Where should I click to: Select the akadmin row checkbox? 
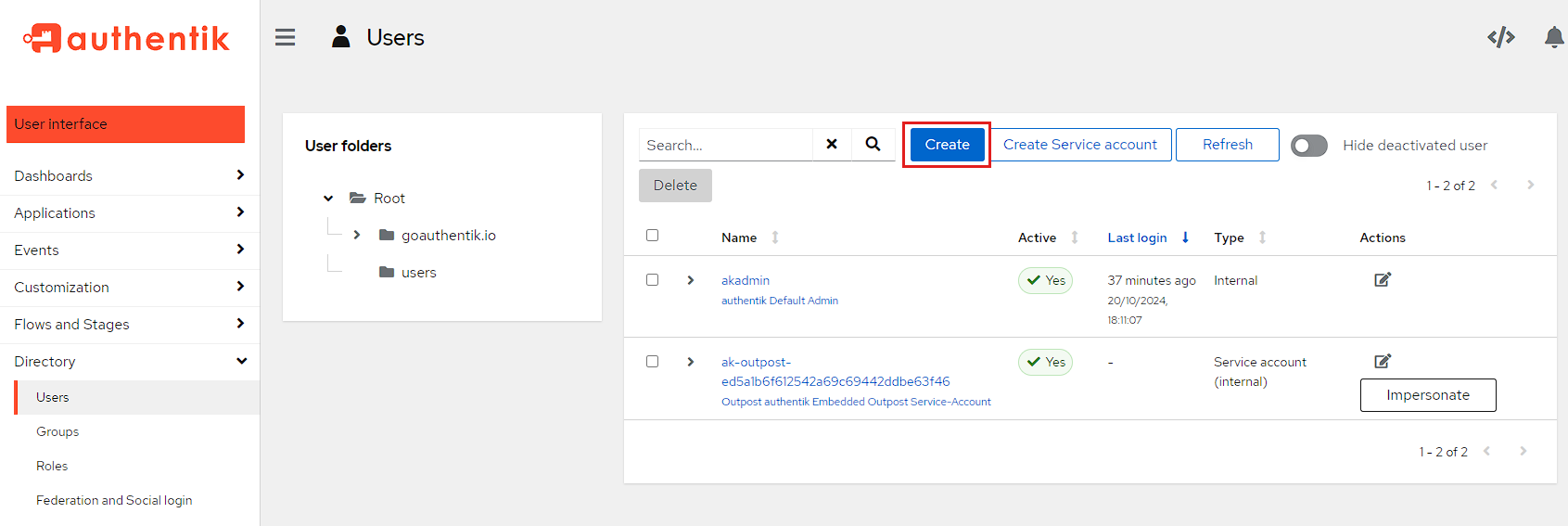[652, 280]
